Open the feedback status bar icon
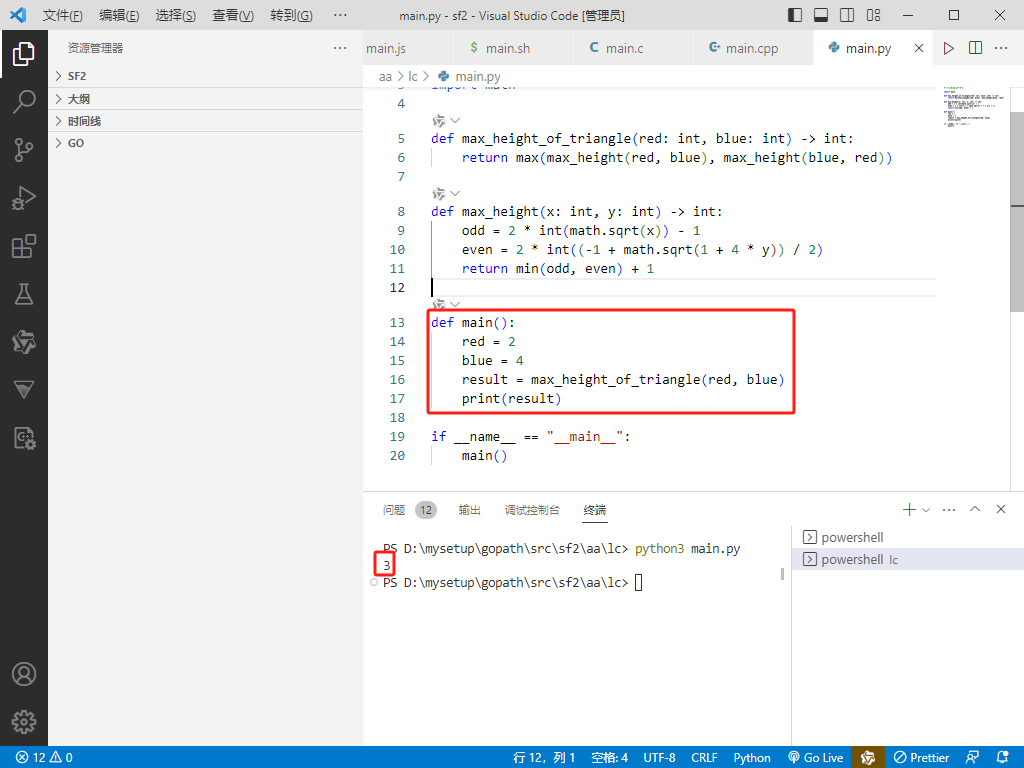The image size is (1024, 768). click(x=972, y=758)
